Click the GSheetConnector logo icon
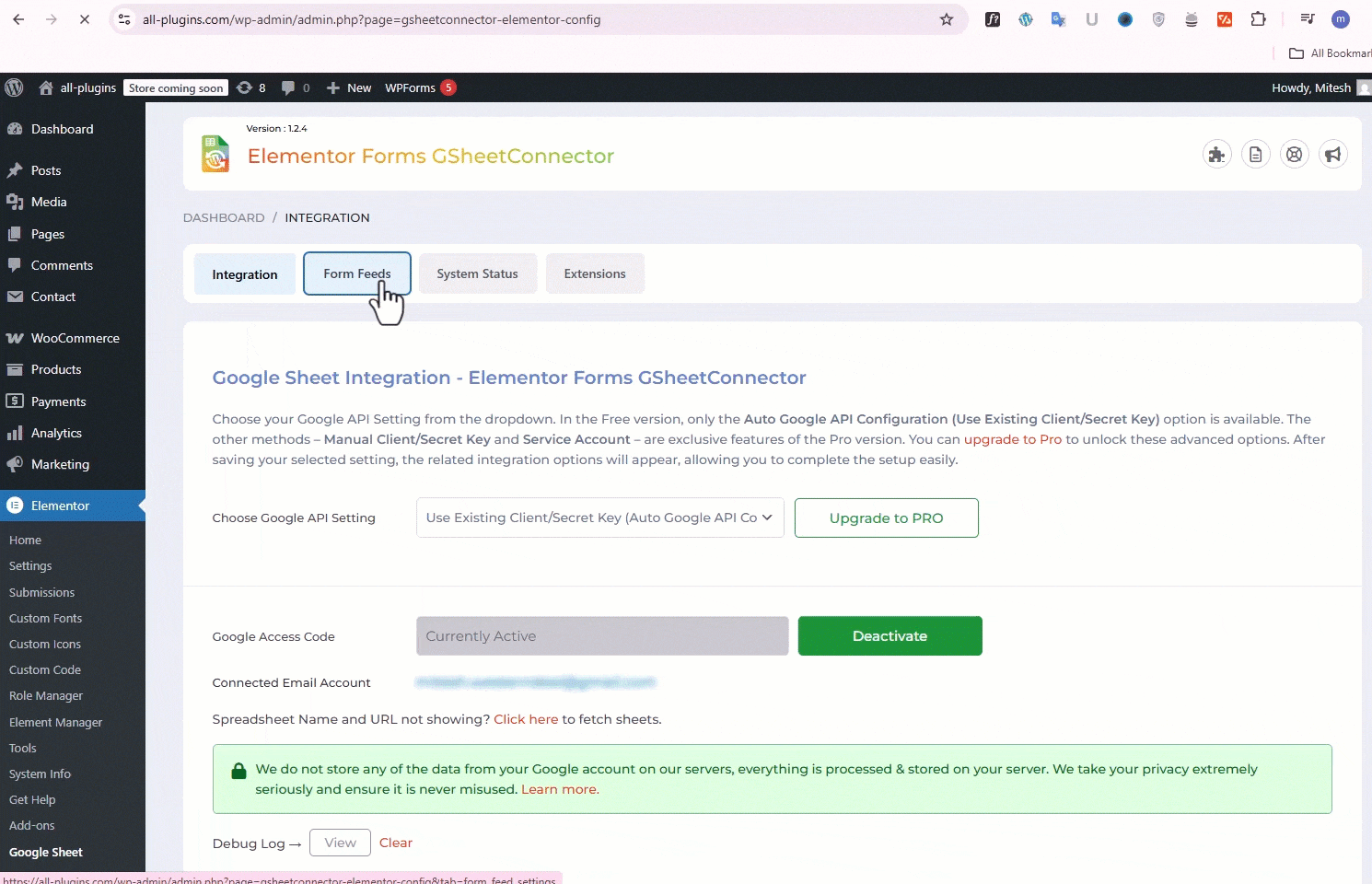 [215, 154]
